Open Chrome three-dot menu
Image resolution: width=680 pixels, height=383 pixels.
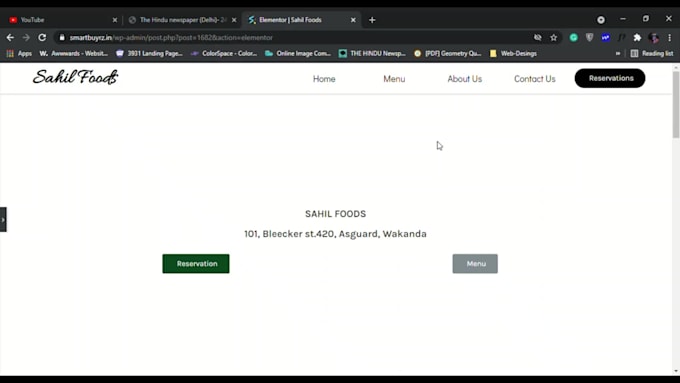click(x=670, y=38)
